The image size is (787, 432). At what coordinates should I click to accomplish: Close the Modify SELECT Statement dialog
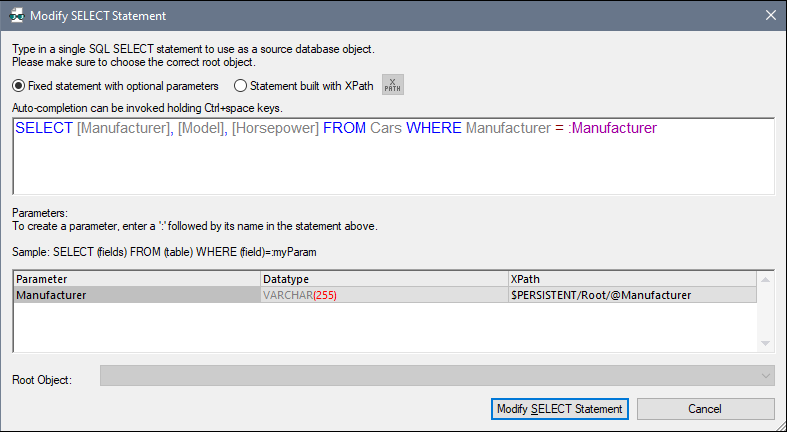tap(770, 16)
